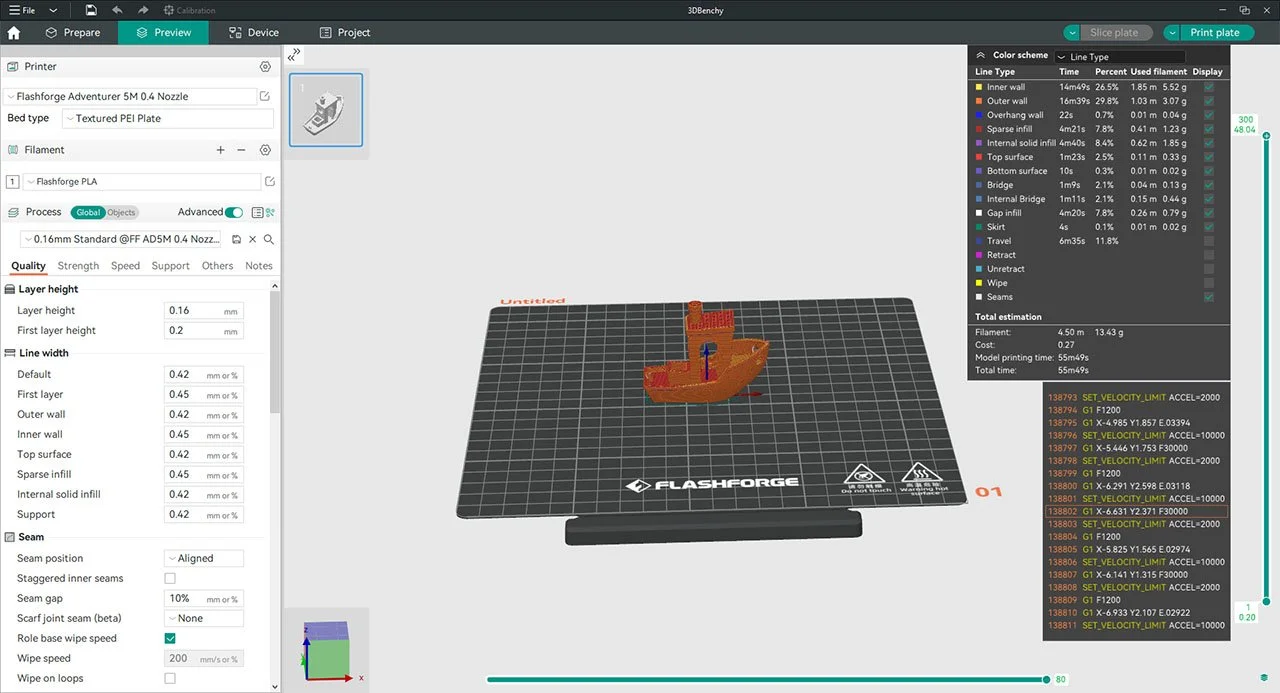1280x693 pixels.
Task: Open the Scarf joint seam dropdown
Action: (x=203, y=618)
